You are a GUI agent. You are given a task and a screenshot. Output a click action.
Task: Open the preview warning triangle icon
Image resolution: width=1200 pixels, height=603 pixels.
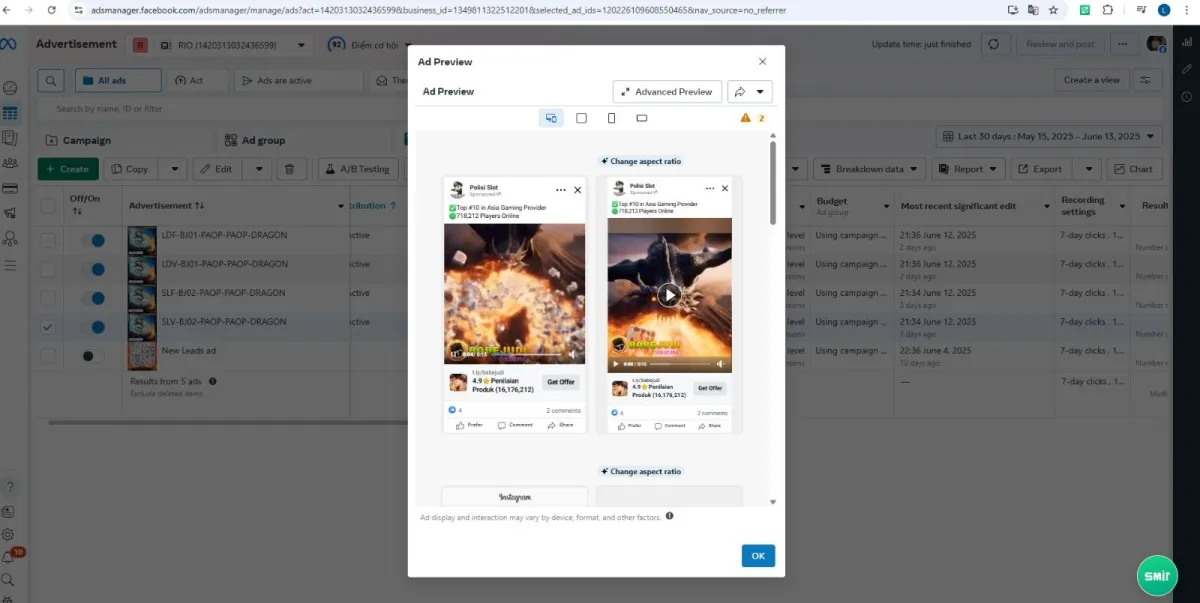[745, 118]
